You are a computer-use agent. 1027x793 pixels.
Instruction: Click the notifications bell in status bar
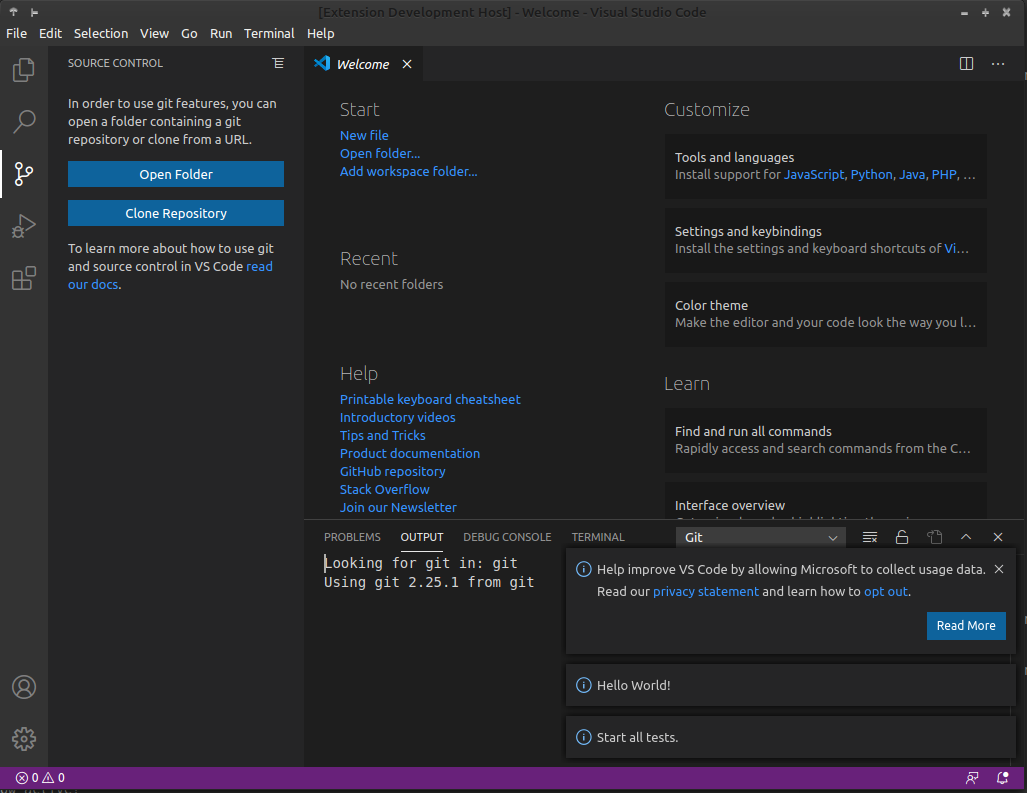point(1003,777)
